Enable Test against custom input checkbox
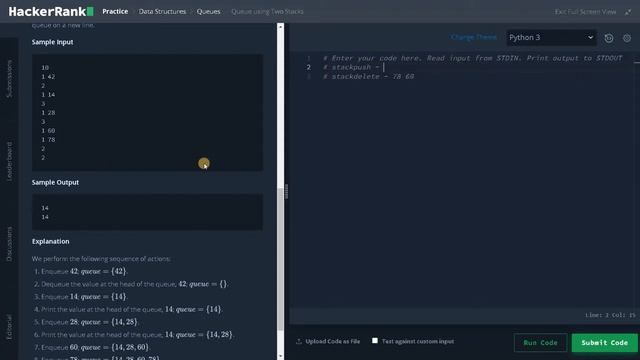Viewport: 640px width, 360px height. pos(375,340)
